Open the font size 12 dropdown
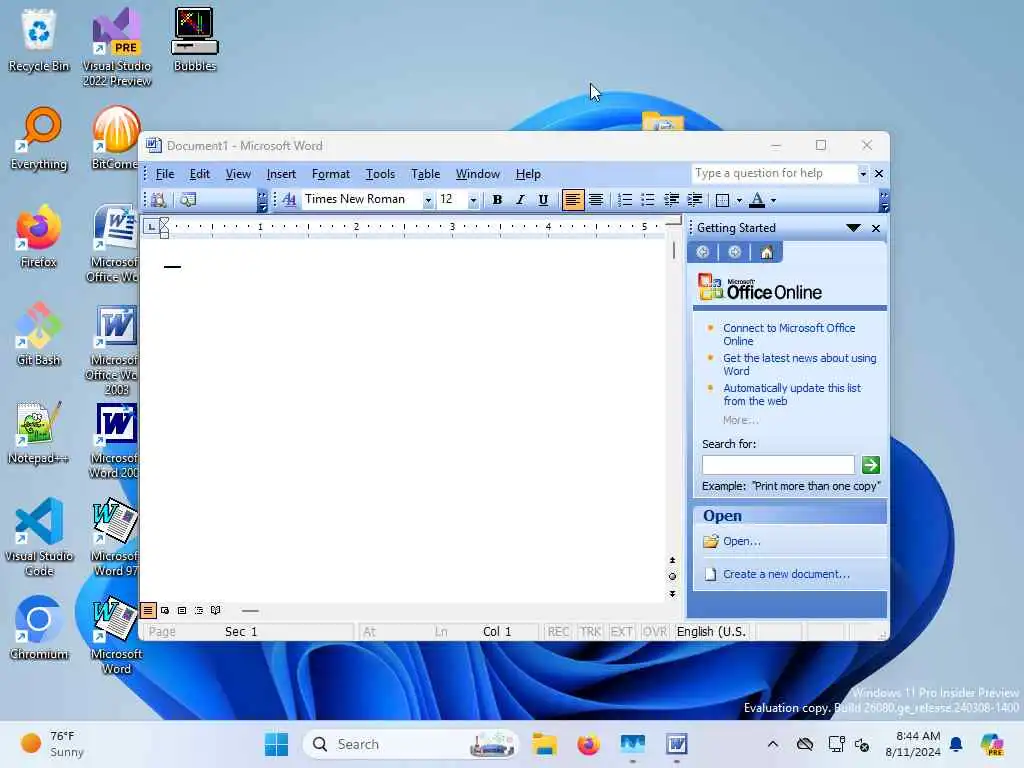Screen dimensions: 1024x768 point(473,200)
